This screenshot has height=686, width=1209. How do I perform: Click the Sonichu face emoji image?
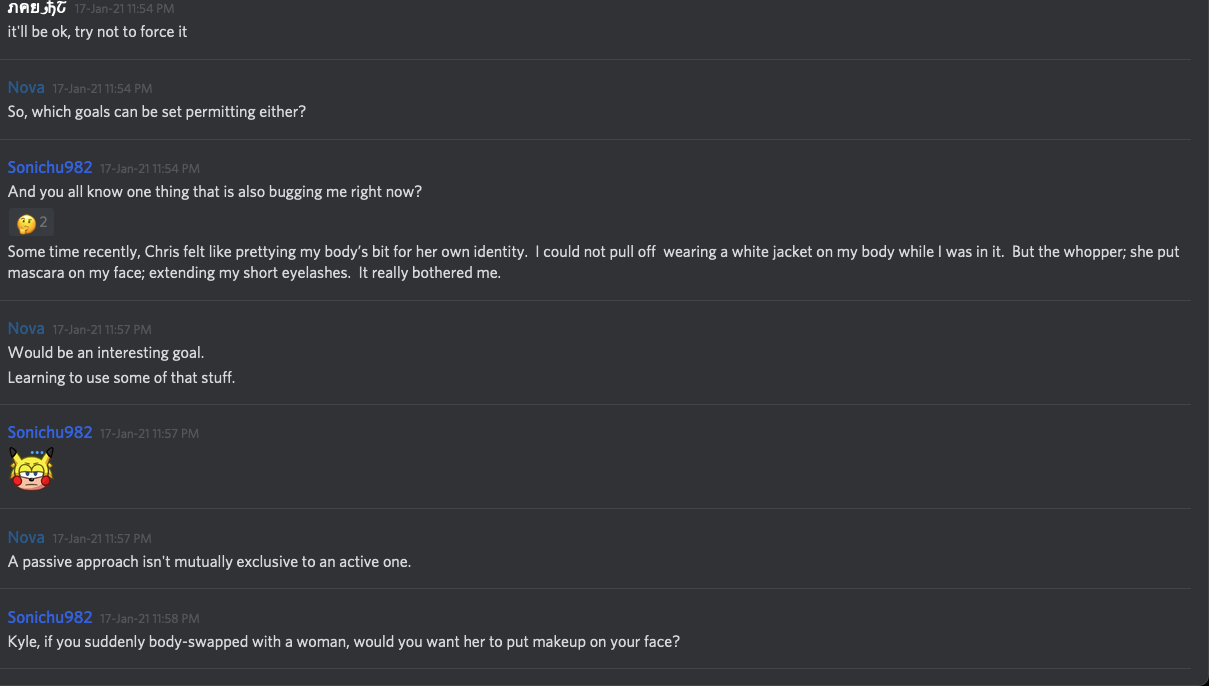[31, 468]
